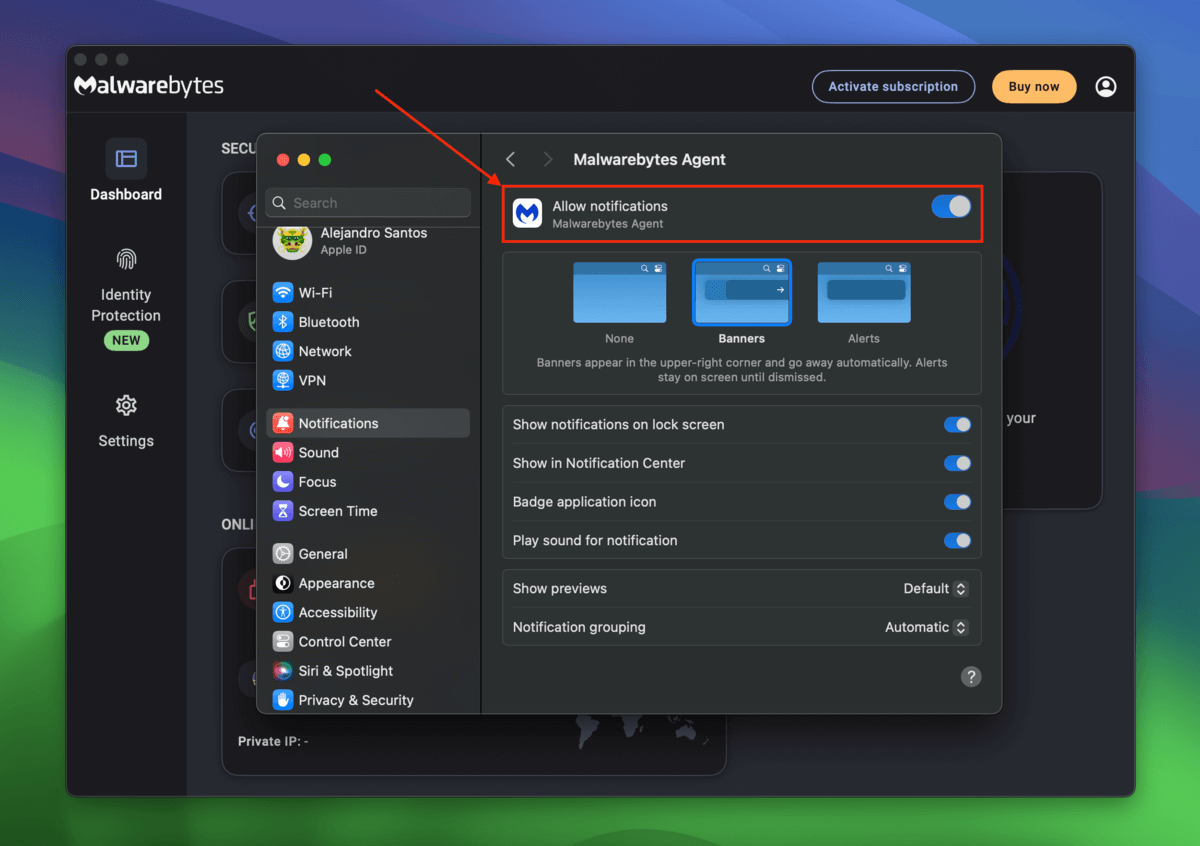Open Siri & Spotlight settings
1200x846 pixels.
(x=368, y=670)
